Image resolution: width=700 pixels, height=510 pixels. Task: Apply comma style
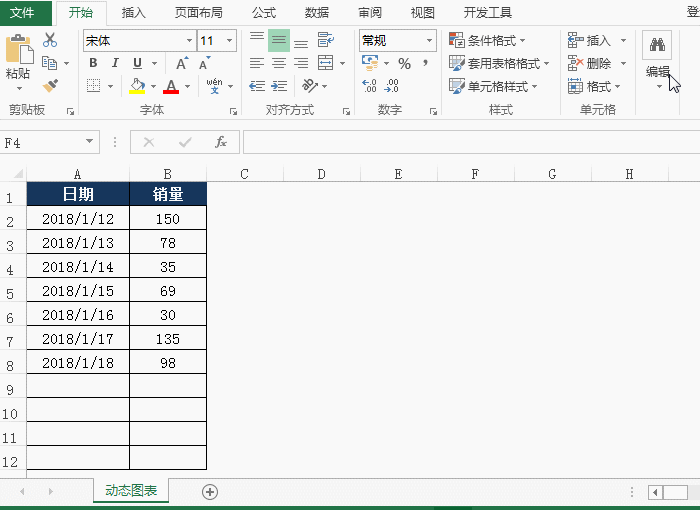(x=425, y=63)
